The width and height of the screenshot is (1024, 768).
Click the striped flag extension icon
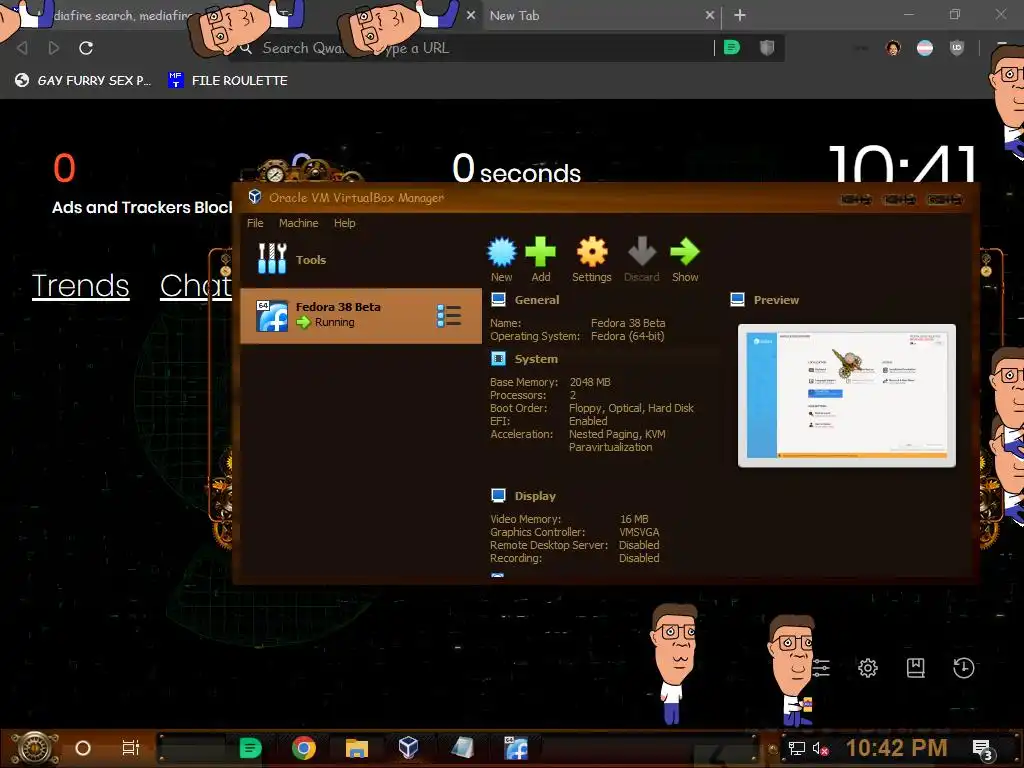coord(925,48)
